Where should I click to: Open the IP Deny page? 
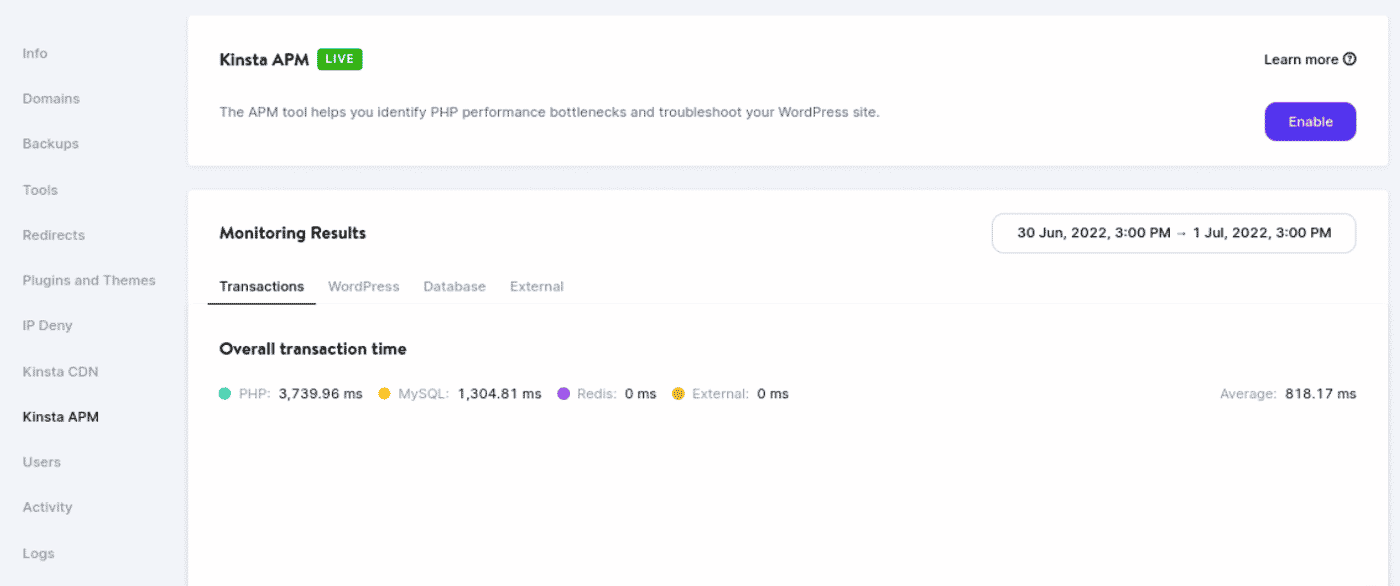tap(47, 325)
